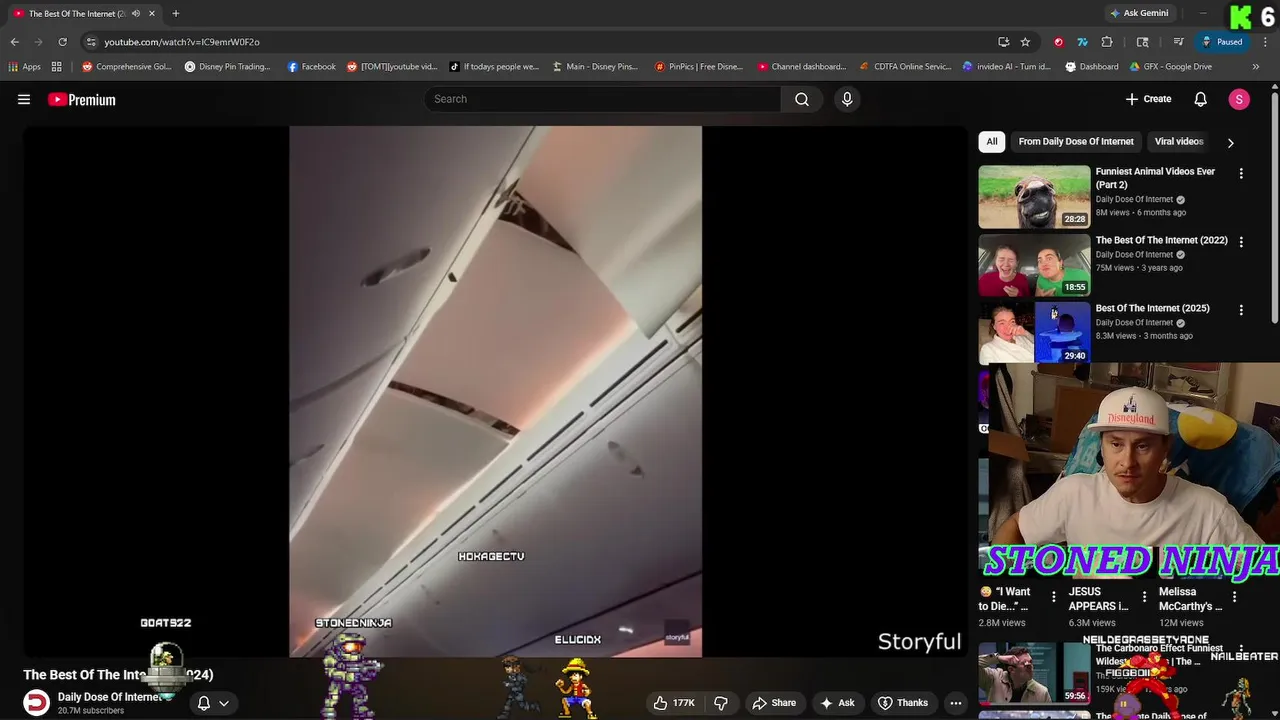The image size is (1280, 720).
Task: Open install/cast icon in address bar
Action: [1003, 42]
